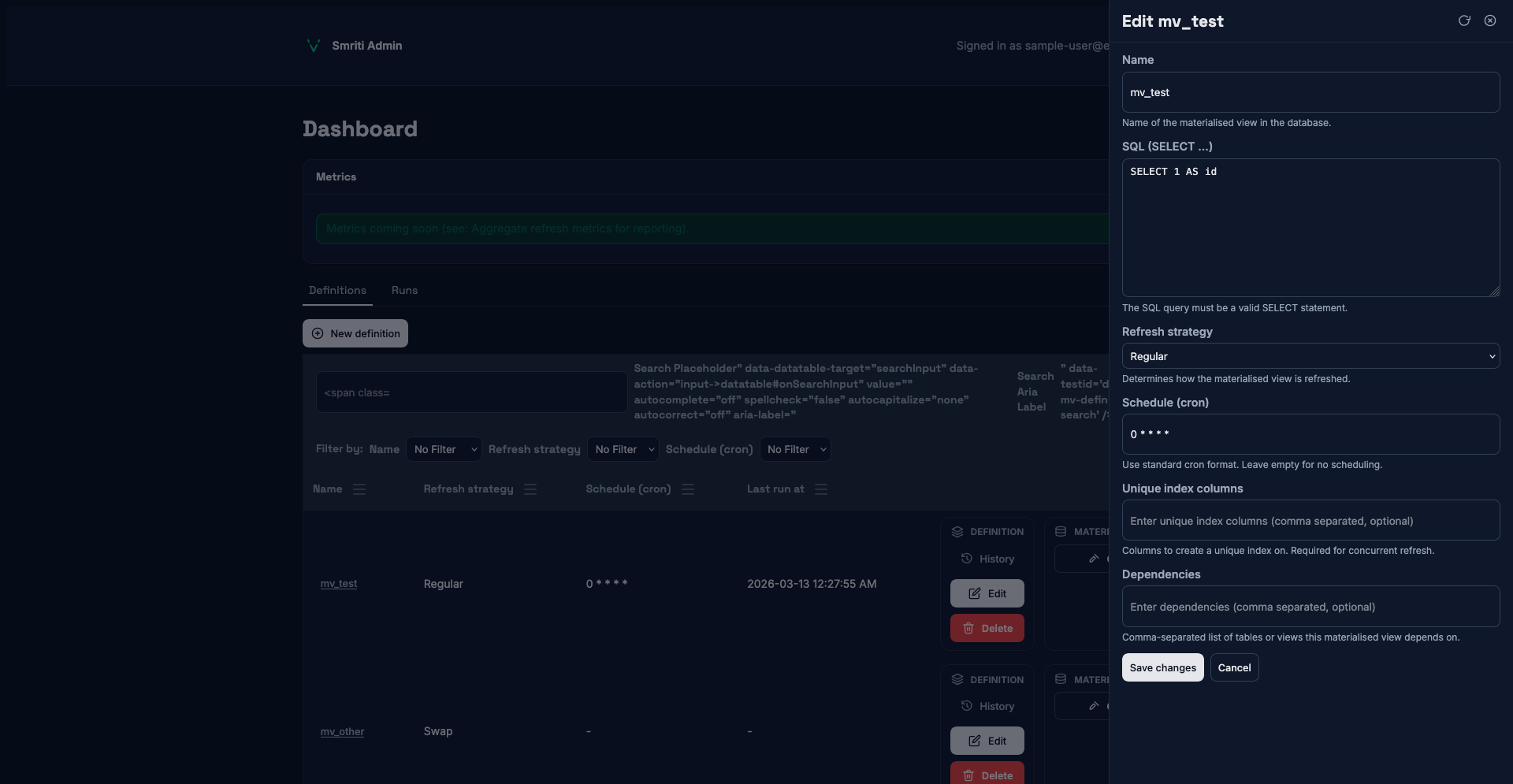Open the Schedule (cron) filter dropdown
This screenshot has height=784, width=1513.
click(796, 449)
